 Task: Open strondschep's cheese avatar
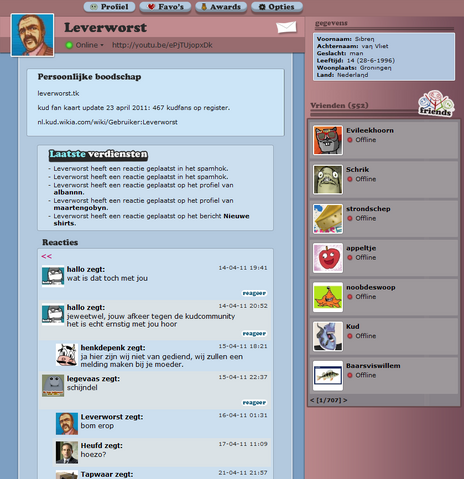click(328, 219)
